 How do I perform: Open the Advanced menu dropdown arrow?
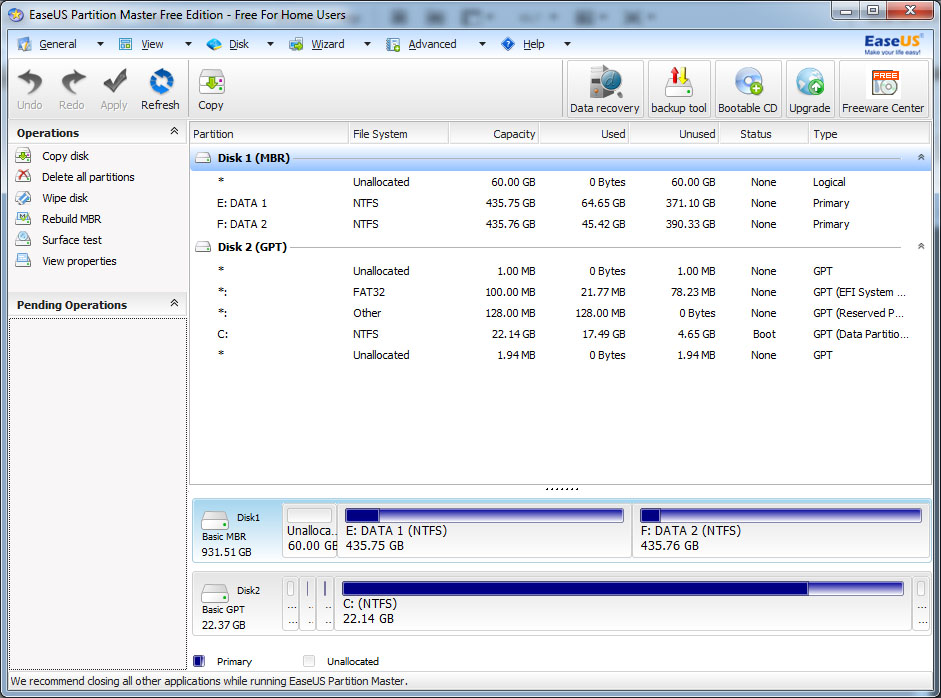coord(482,44)
